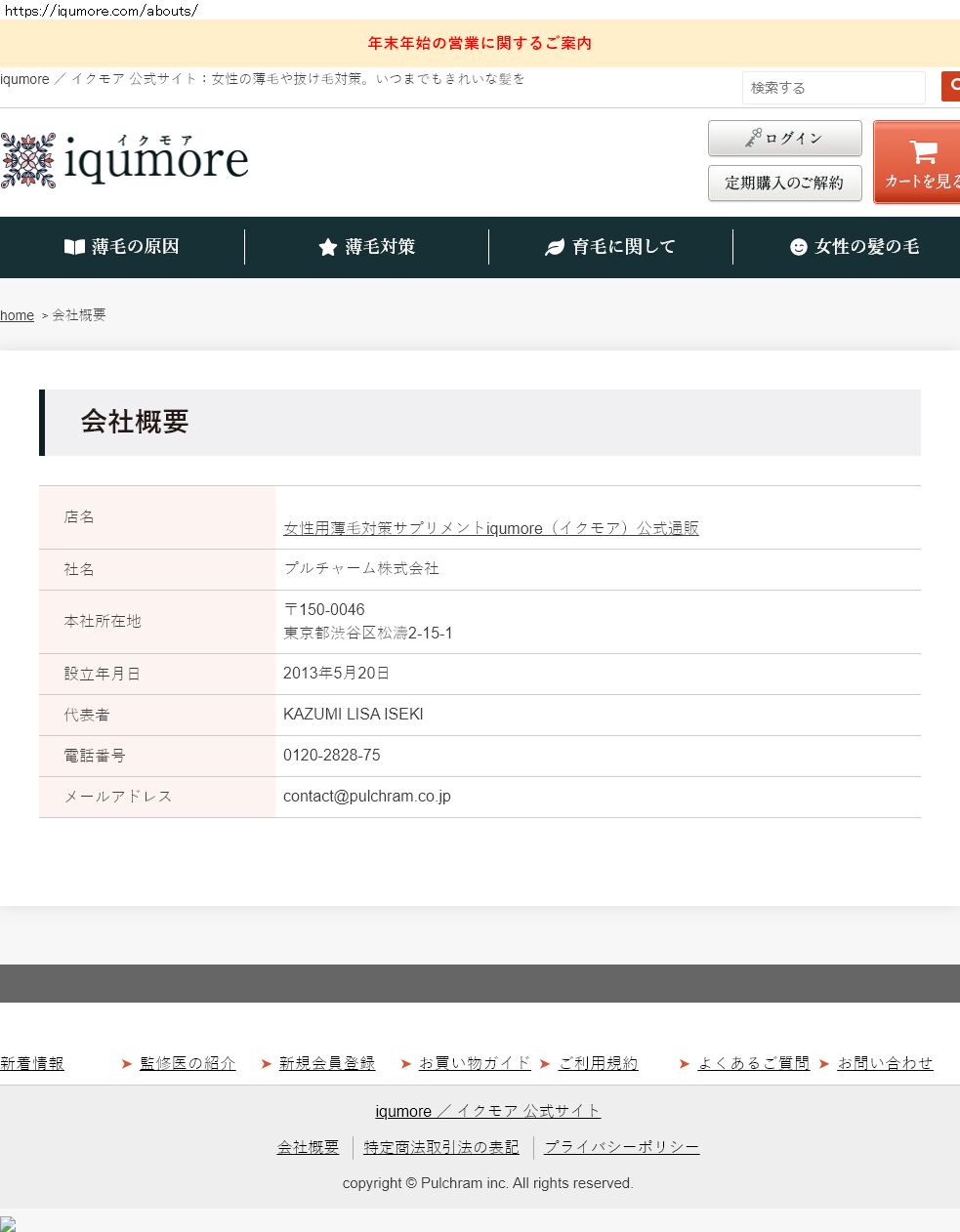Open 監修医の紹介 footer link

(188, 1063)
